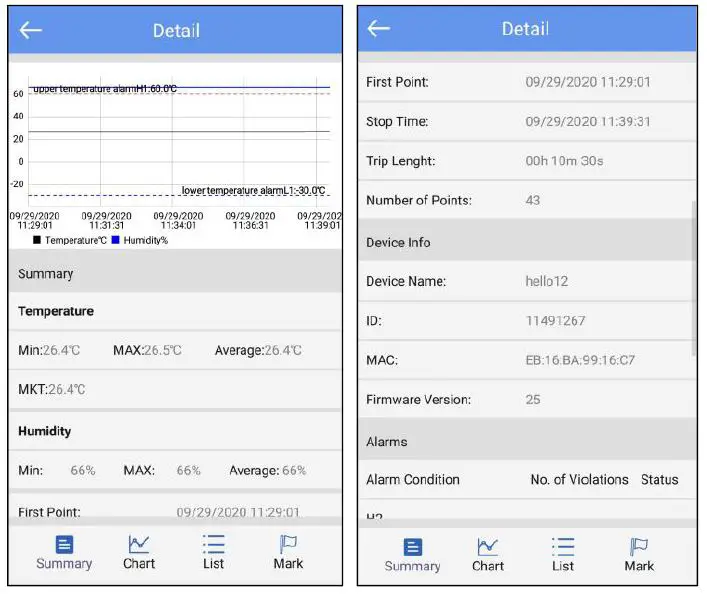Image resolution: width=707 pixels, height=595 pixels.
Task: Click blue Humidity legend swatch
Action: (x=115, y=240)
